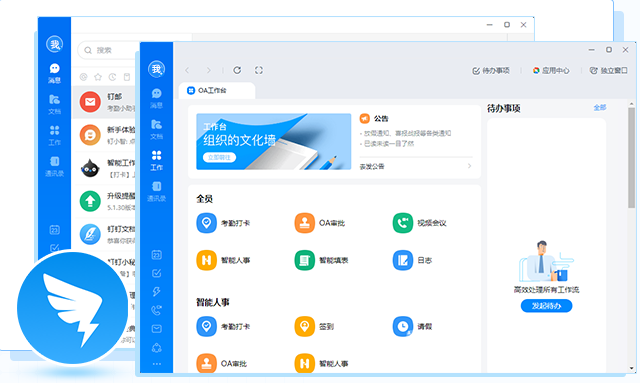Viewport: 640px width, 383px height.
Task: Click the fullscreen expand icon in the toolbar
Action: (259, 70)
